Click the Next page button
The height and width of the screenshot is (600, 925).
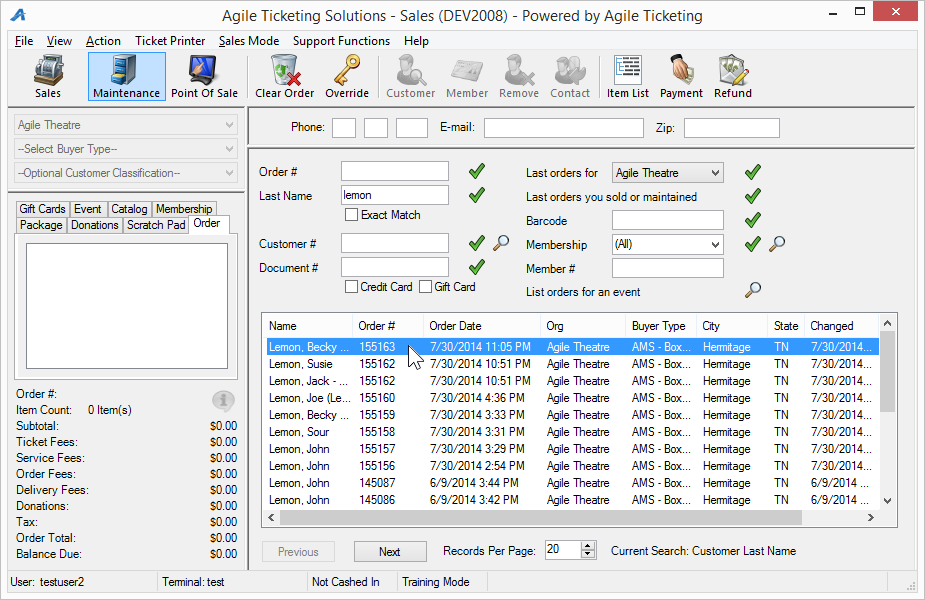390,552
